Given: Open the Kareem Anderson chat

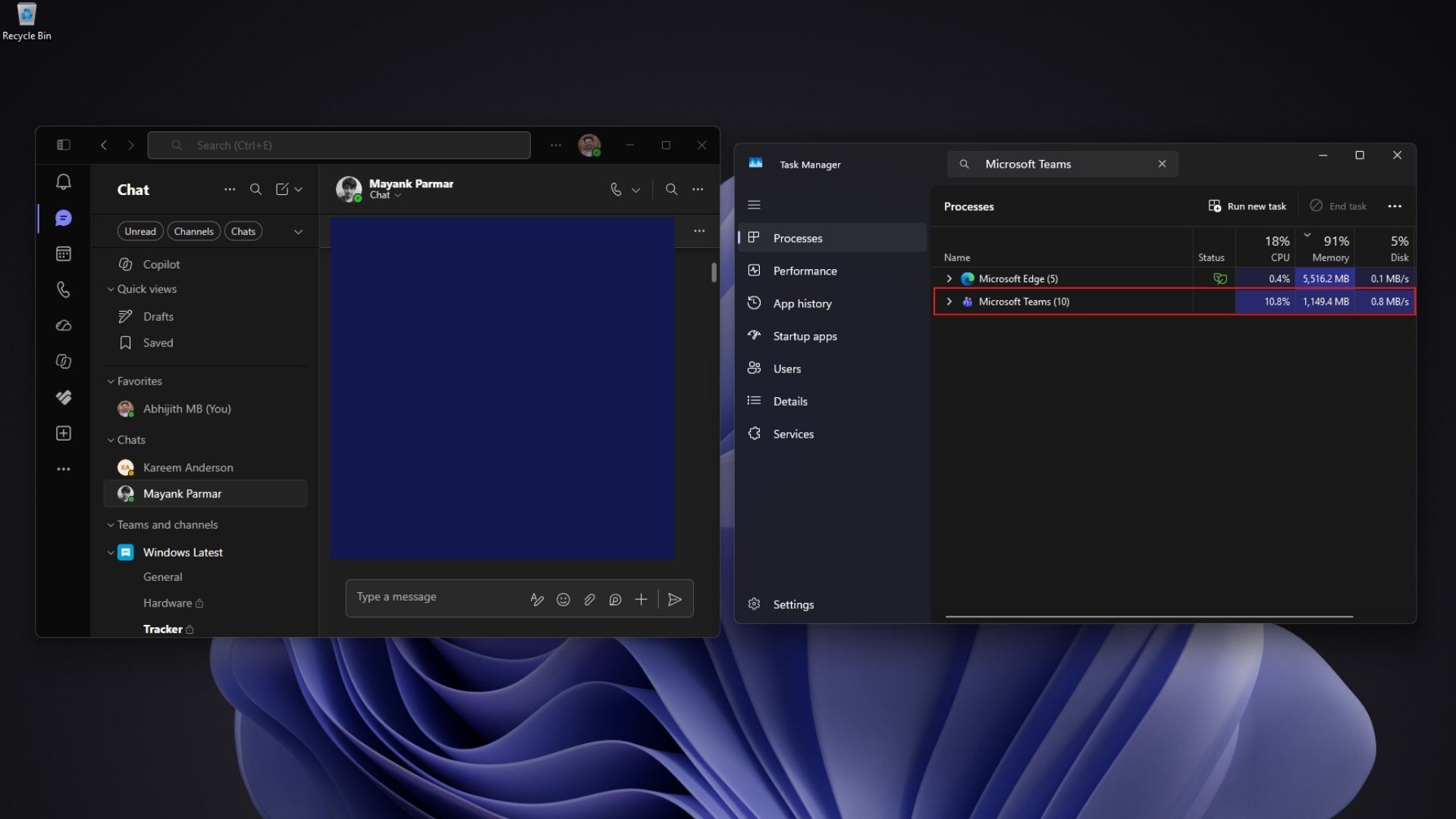Looking at the screenshot, I should 205,467.
